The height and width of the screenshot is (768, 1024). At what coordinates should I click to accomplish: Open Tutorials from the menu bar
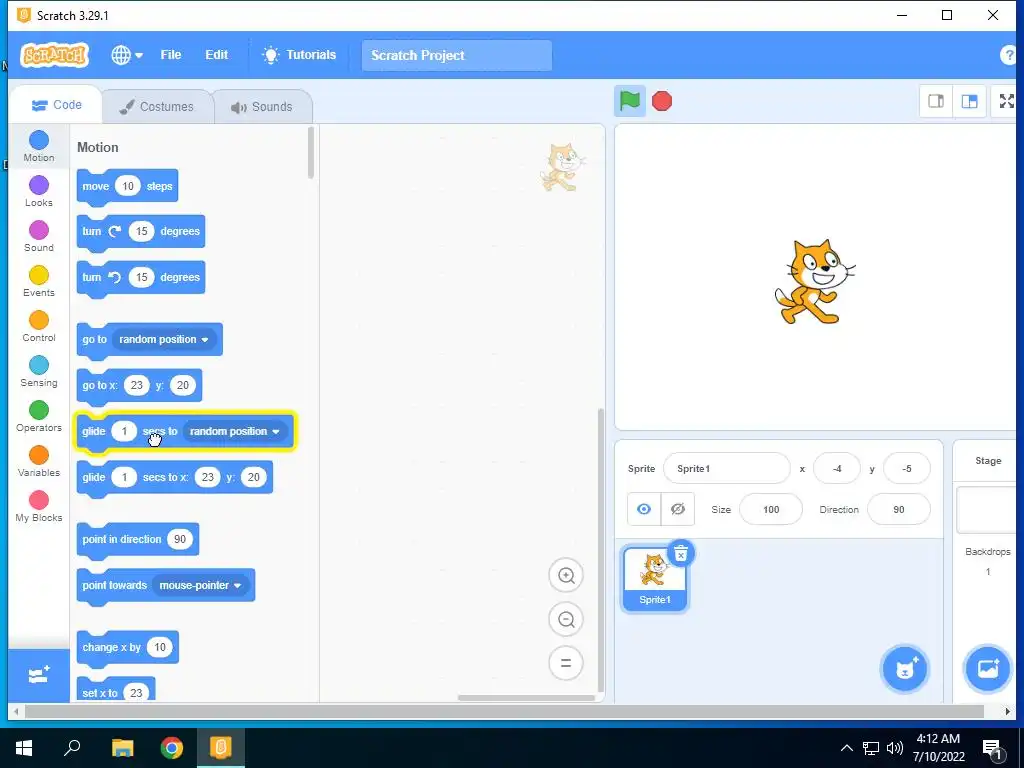pyautogui.click(x=299, y=55)
